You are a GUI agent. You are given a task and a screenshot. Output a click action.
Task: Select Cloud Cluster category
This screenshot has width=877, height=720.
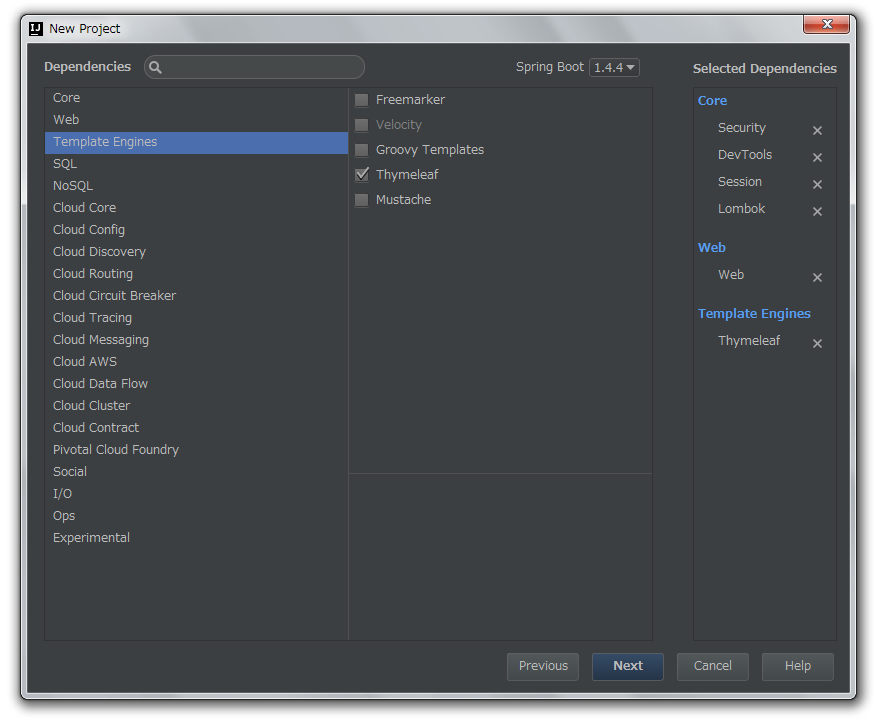click(196, 406)
